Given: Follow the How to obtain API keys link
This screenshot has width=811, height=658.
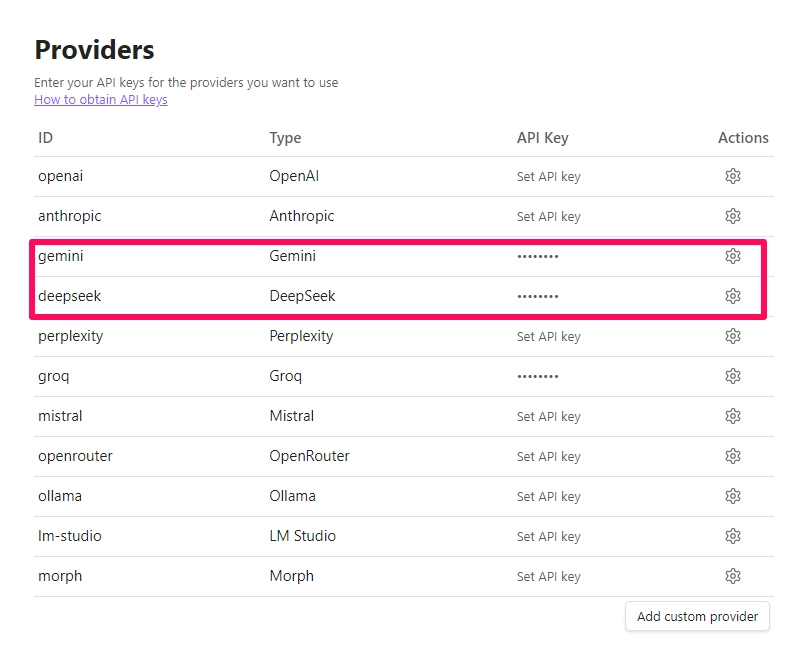Looking at the screenshot, I should (101, 99).
